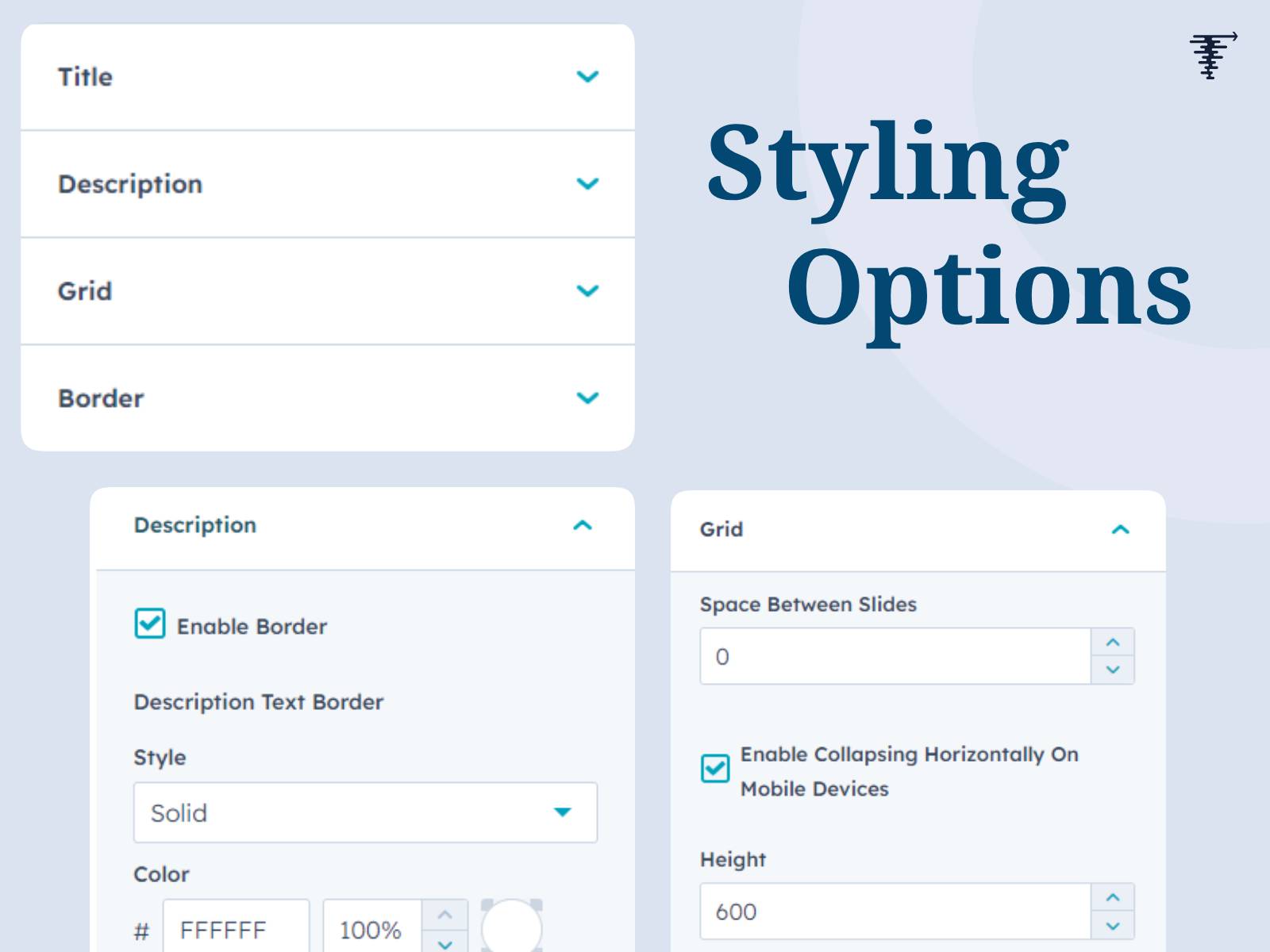Click the 100% opacity input field
Viewport: 1270px width, 952px height.
[372, 927]
